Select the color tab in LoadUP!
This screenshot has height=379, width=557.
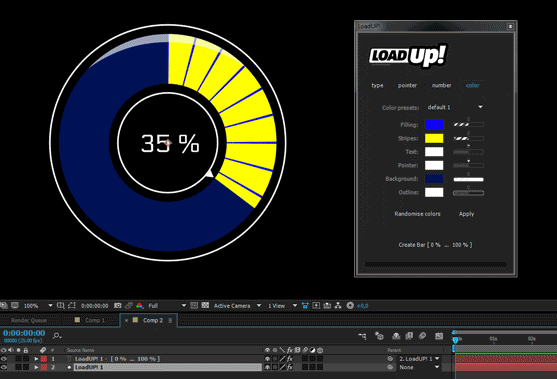point(472,86)
